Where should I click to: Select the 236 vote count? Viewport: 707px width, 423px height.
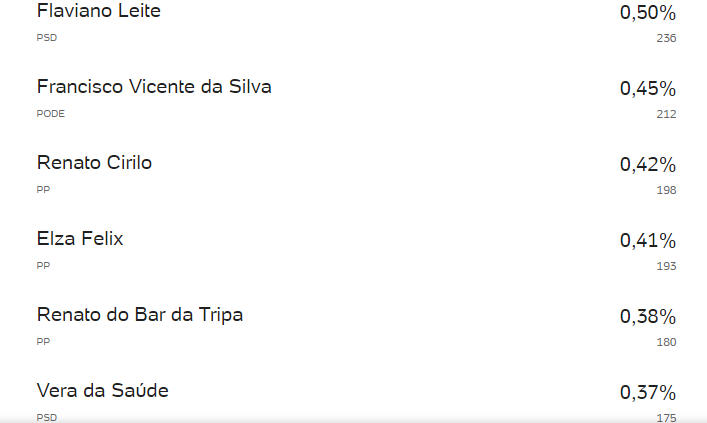(666, 38)
